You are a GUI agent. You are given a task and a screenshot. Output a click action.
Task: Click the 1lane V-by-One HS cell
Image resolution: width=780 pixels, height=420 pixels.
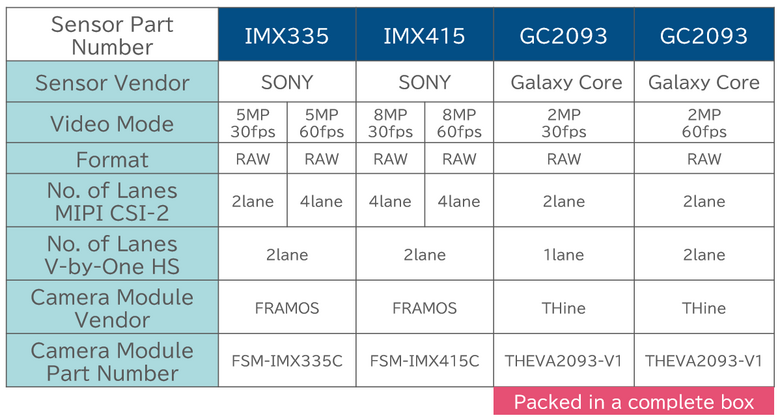pos(564,255)
